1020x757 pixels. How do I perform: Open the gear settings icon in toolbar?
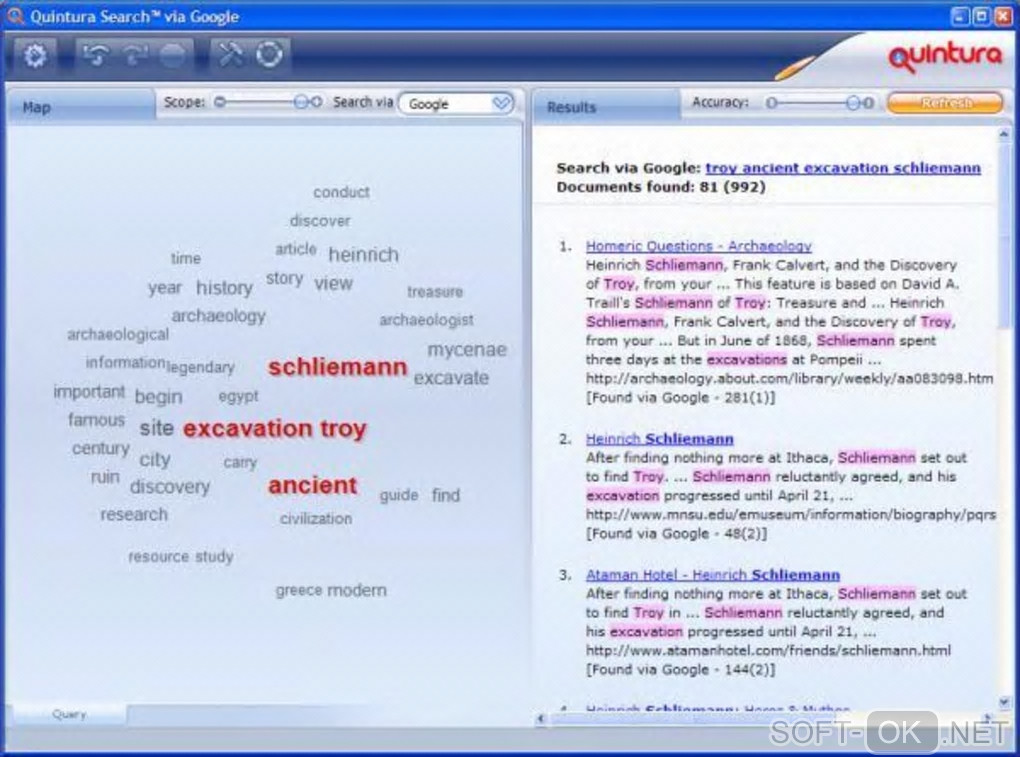point(35,56)
